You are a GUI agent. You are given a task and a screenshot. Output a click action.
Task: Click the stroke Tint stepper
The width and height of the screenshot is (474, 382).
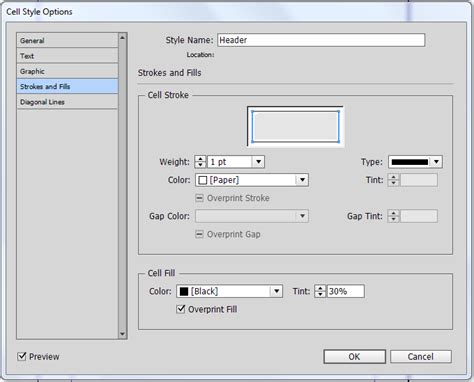pos(394,180)
